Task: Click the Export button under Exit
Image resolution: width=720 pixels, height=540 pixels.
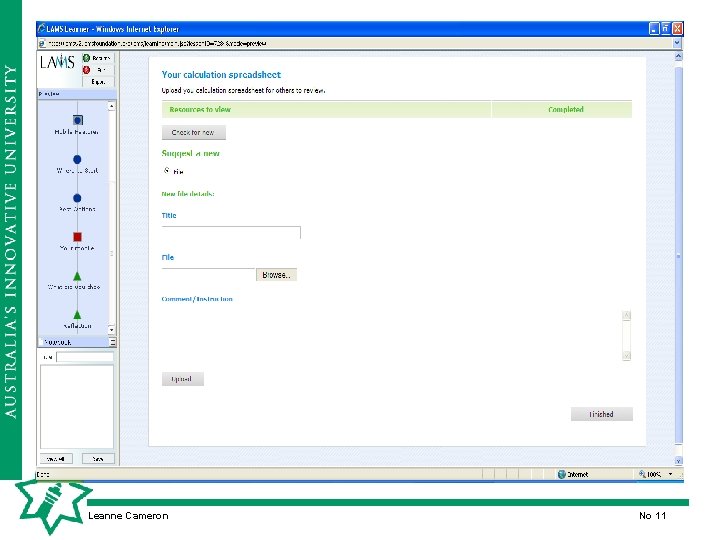Action: pyautogui.click(x=97, y=82)
